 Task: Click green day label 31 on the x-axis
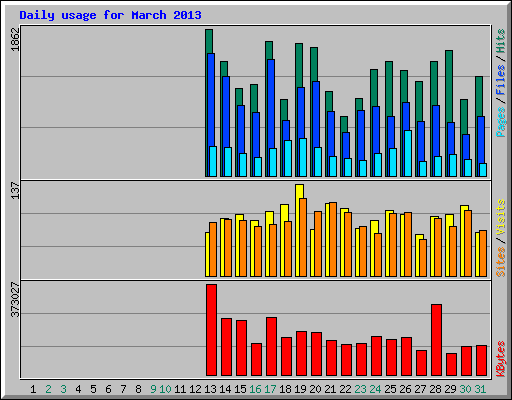[x=480, y=389]
